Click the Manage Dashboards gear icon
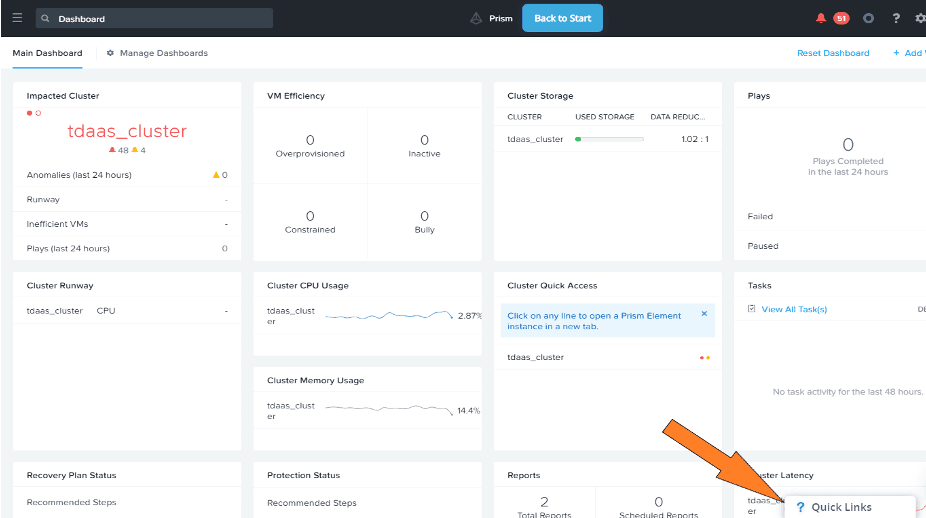This screenshot has height=518, width=926. pyautogui.click(x=110, y=53)
